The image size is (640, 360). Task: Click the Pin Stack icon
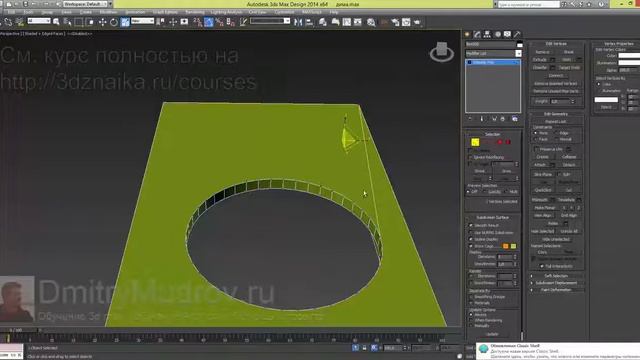click(470, 119)
